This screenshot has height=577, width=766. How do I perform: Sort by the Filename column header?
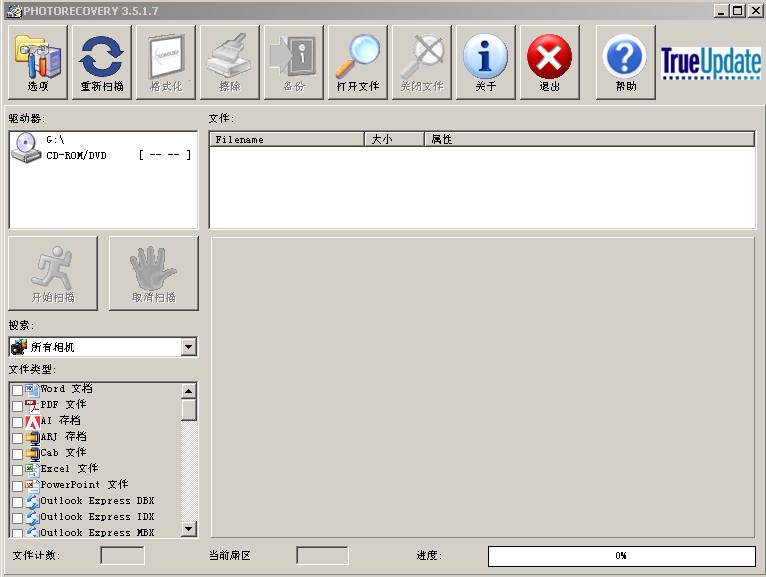coord(287,140)
